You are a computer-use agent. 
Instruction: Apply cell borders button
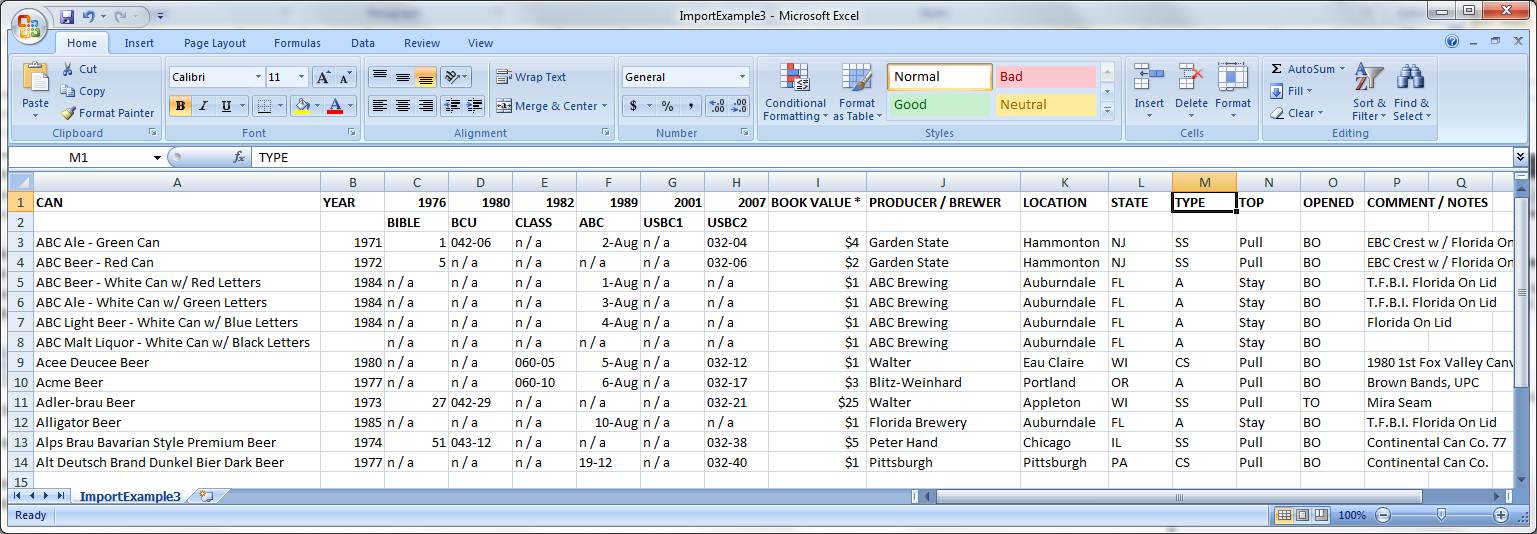click(263, 106)
